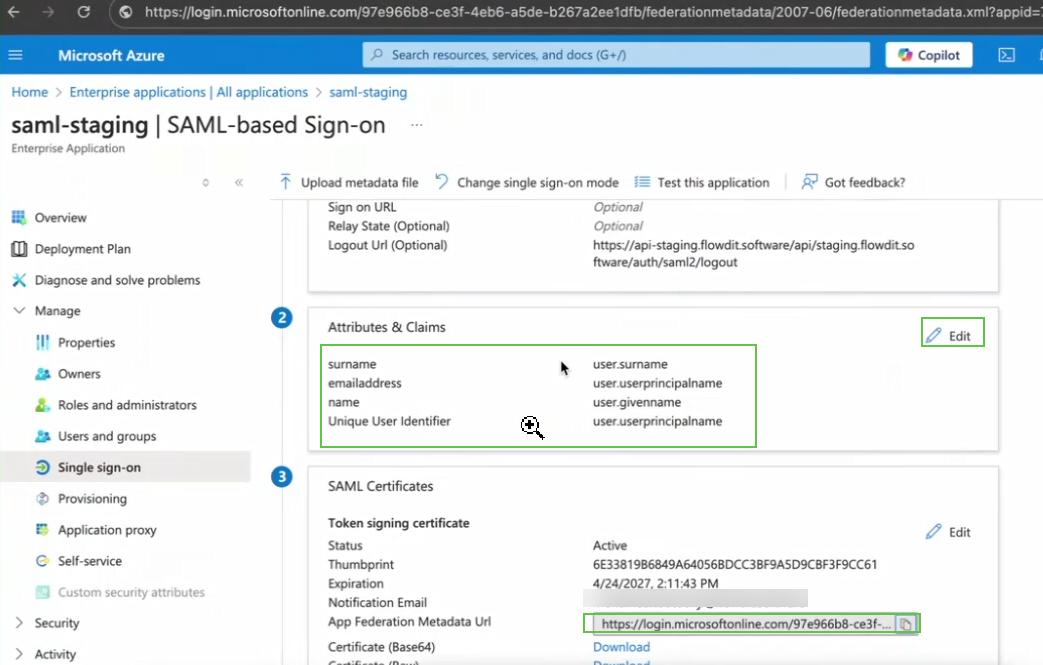Open Users and groups
Screen dimensions: 1043x665
[107, 436]
